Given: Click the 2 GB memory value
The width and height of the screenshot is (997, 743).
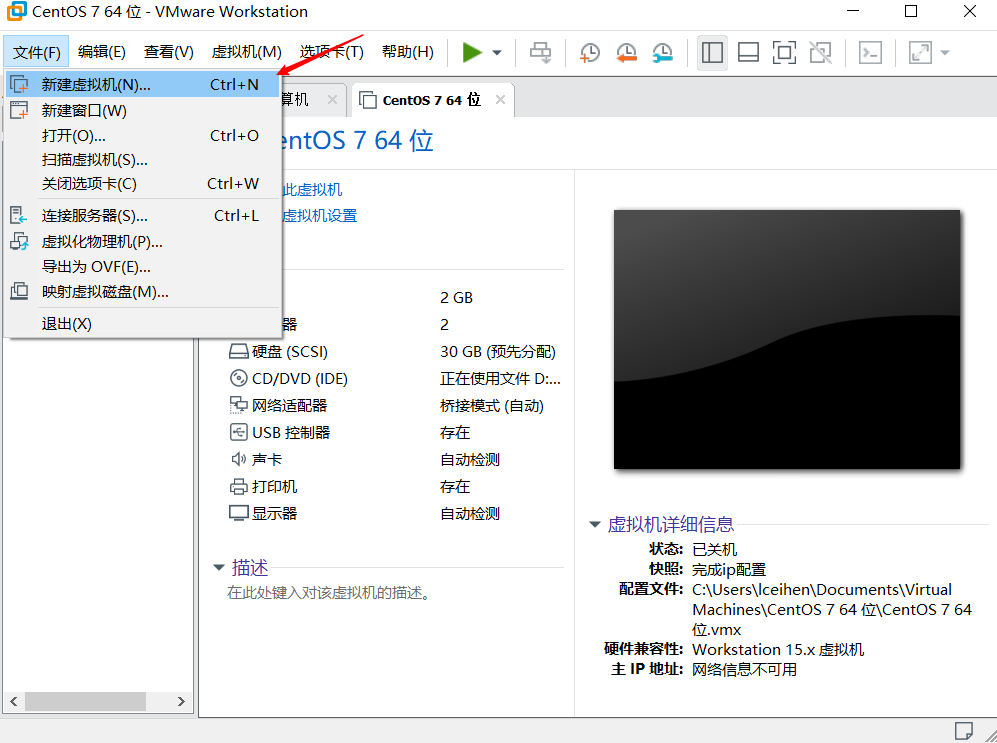Looking at the screenshot, I should (x=457, y=297).
